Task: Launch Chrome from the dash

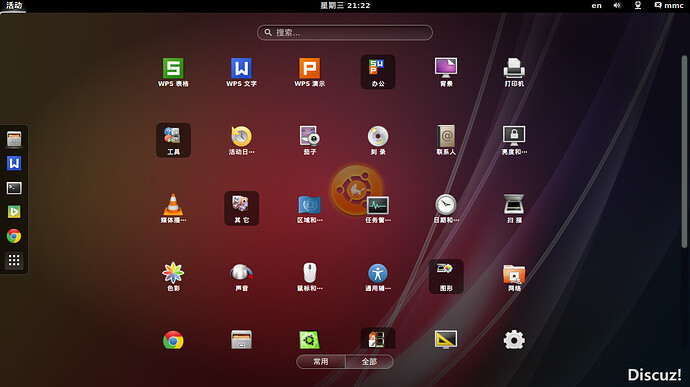Action: click(x=14, y=236)
